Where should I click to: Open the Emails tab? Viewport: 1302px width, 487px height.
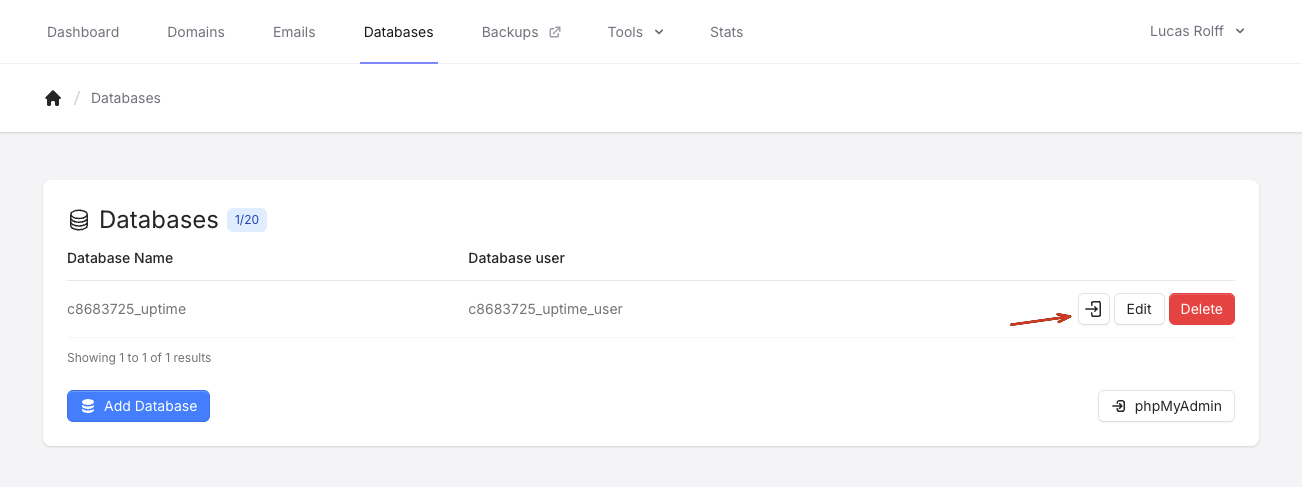[x=294, y=32]
